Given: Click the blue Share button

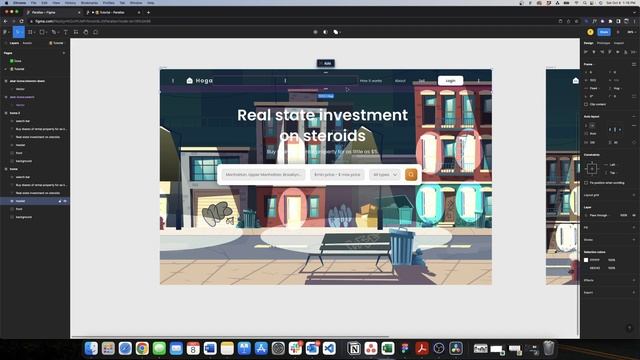Looking at the screenshot, I should tap(604, 32).
